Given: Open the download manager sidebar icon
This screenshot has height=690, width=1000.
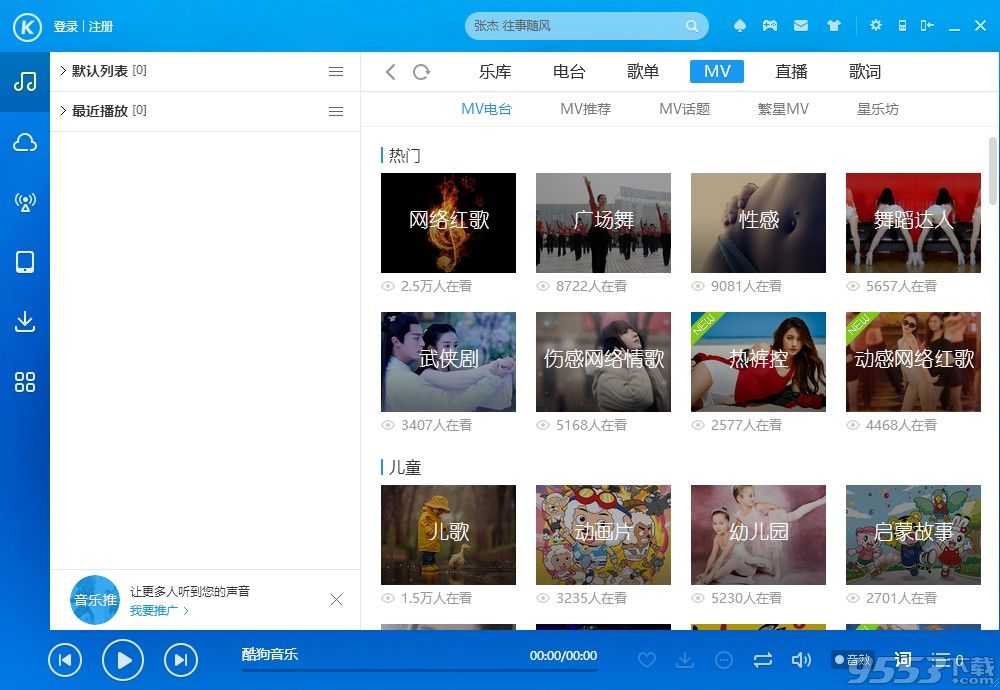Looking at the screenshot, I should coord(25,322).
